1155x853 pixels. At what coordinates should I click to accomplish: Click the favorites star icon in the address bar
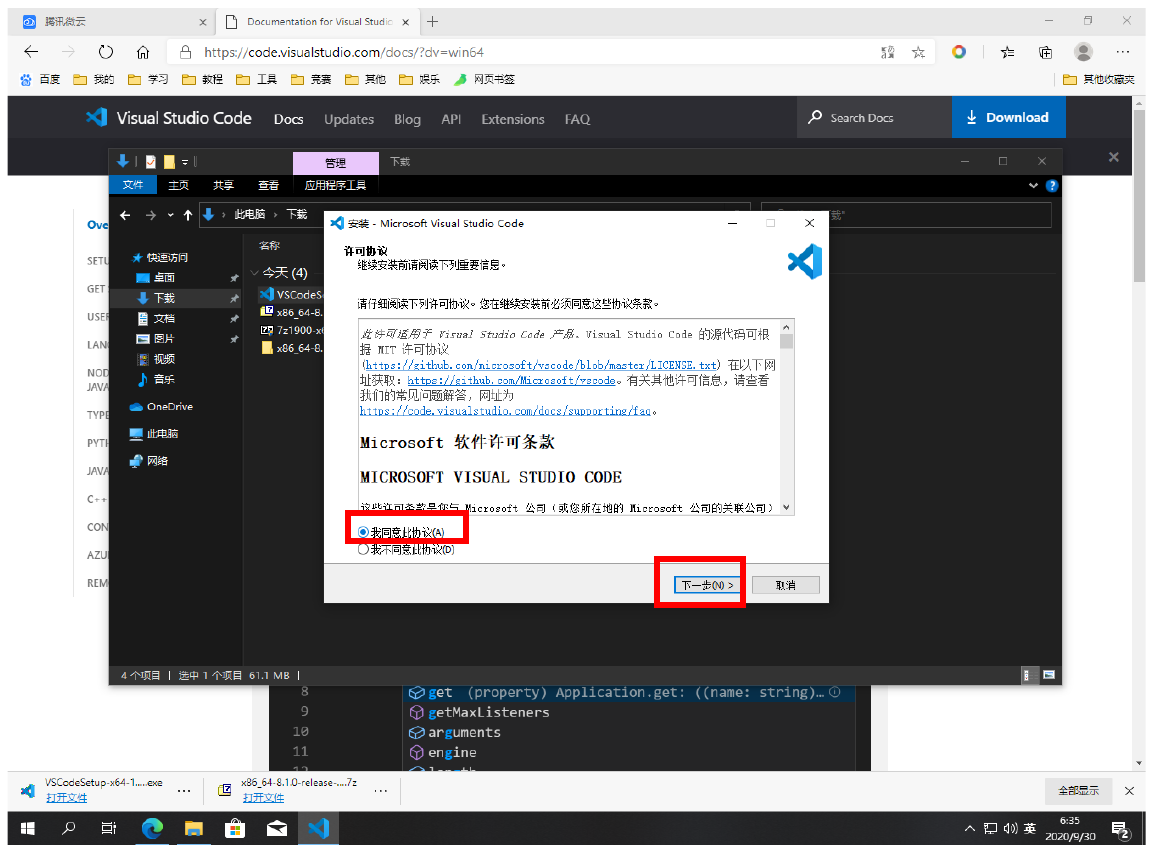point(917,52)
